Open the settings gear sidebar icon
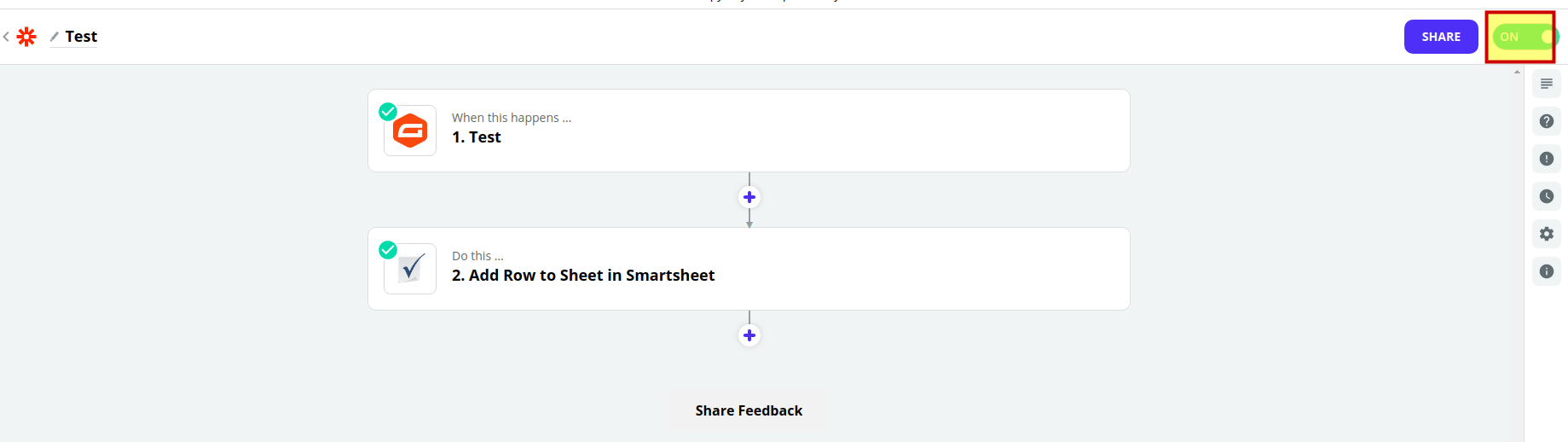 click(1547, 234)
